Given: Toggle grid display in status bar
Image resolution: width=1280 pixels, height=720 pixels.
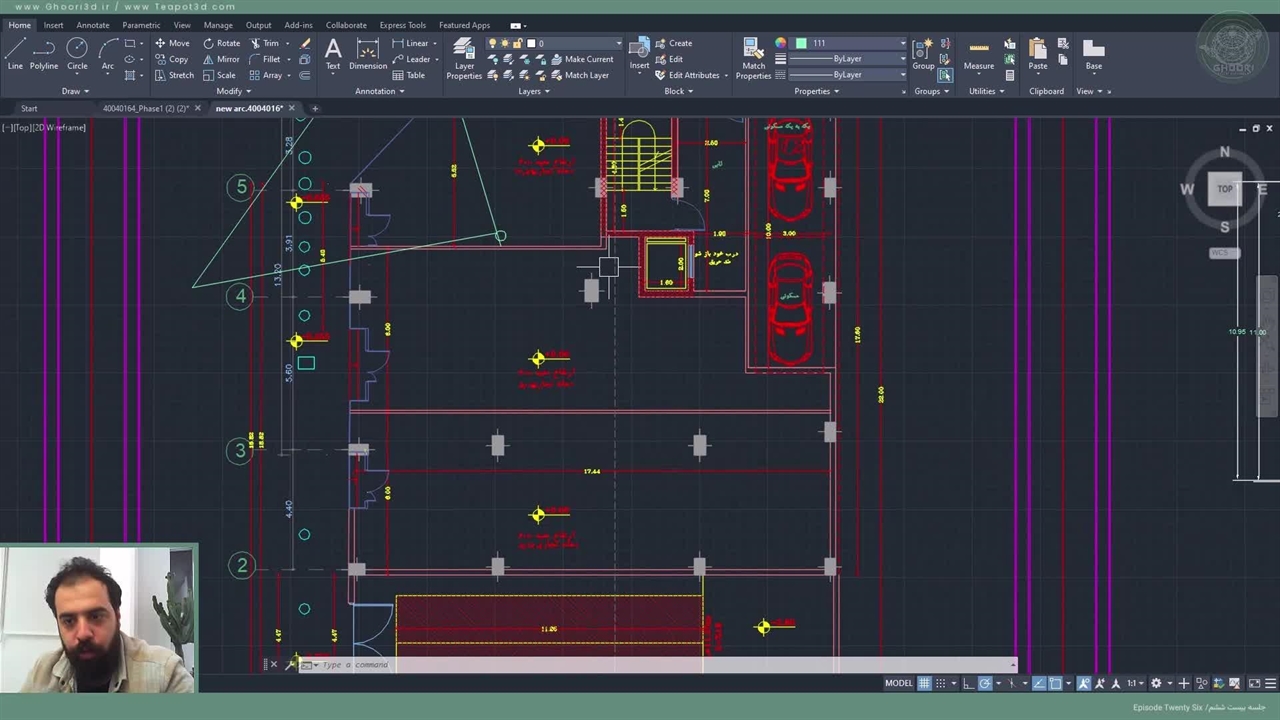Looking at the screenshot, I should [925, 683].
